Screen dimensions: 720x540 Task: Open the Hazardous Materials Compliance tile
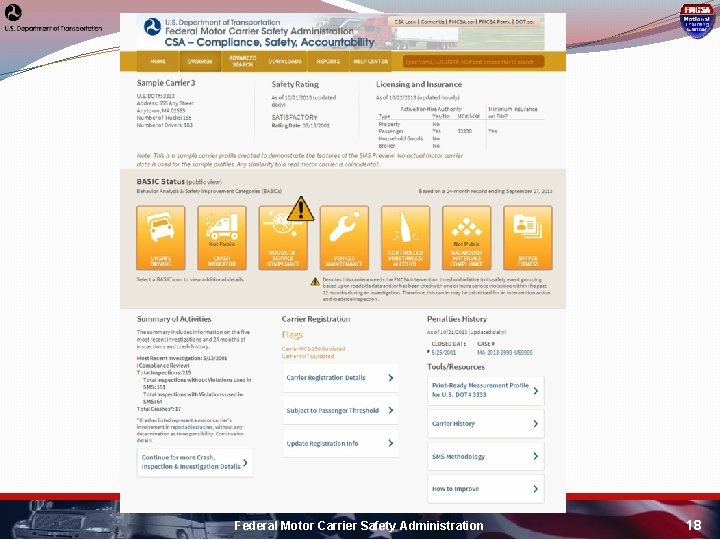tap(467, 237)
